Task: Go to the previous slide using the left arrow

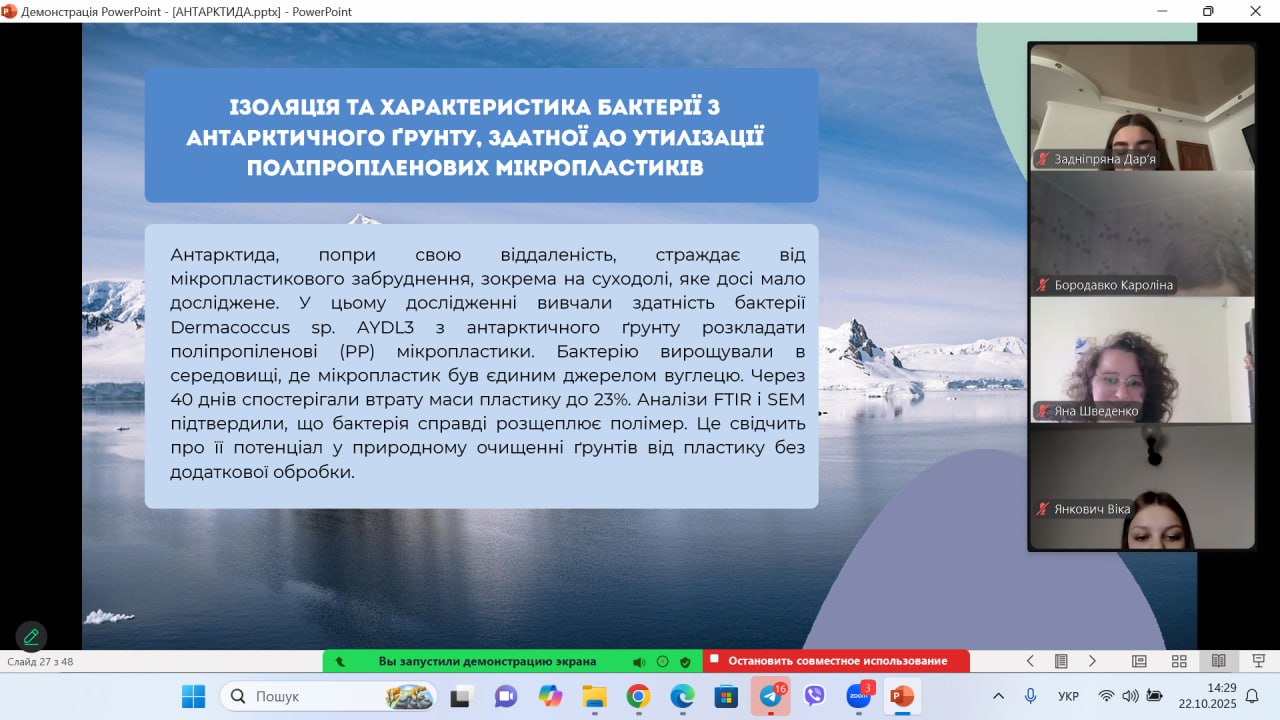Action: (1030, 661)
